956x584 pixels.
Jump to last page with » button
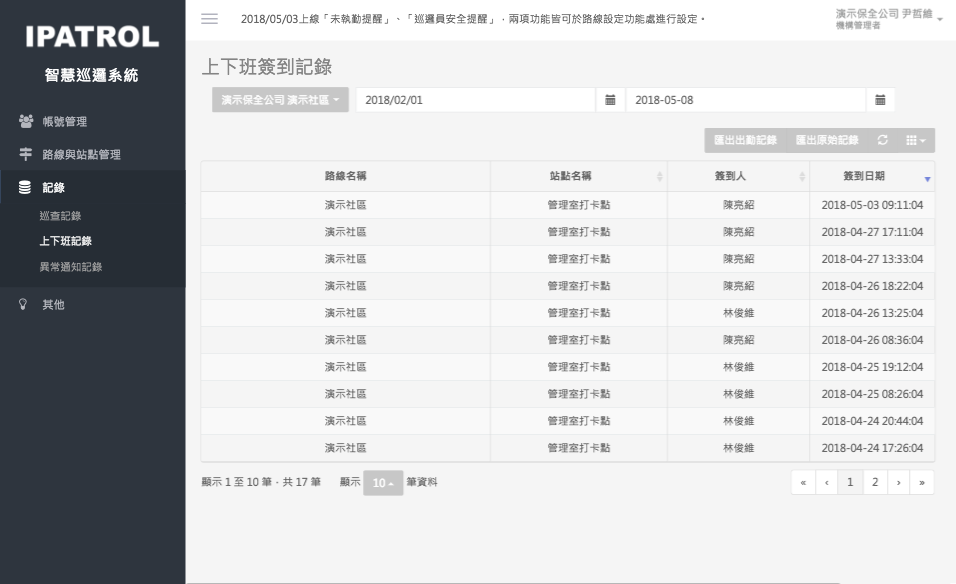(921, 482)
